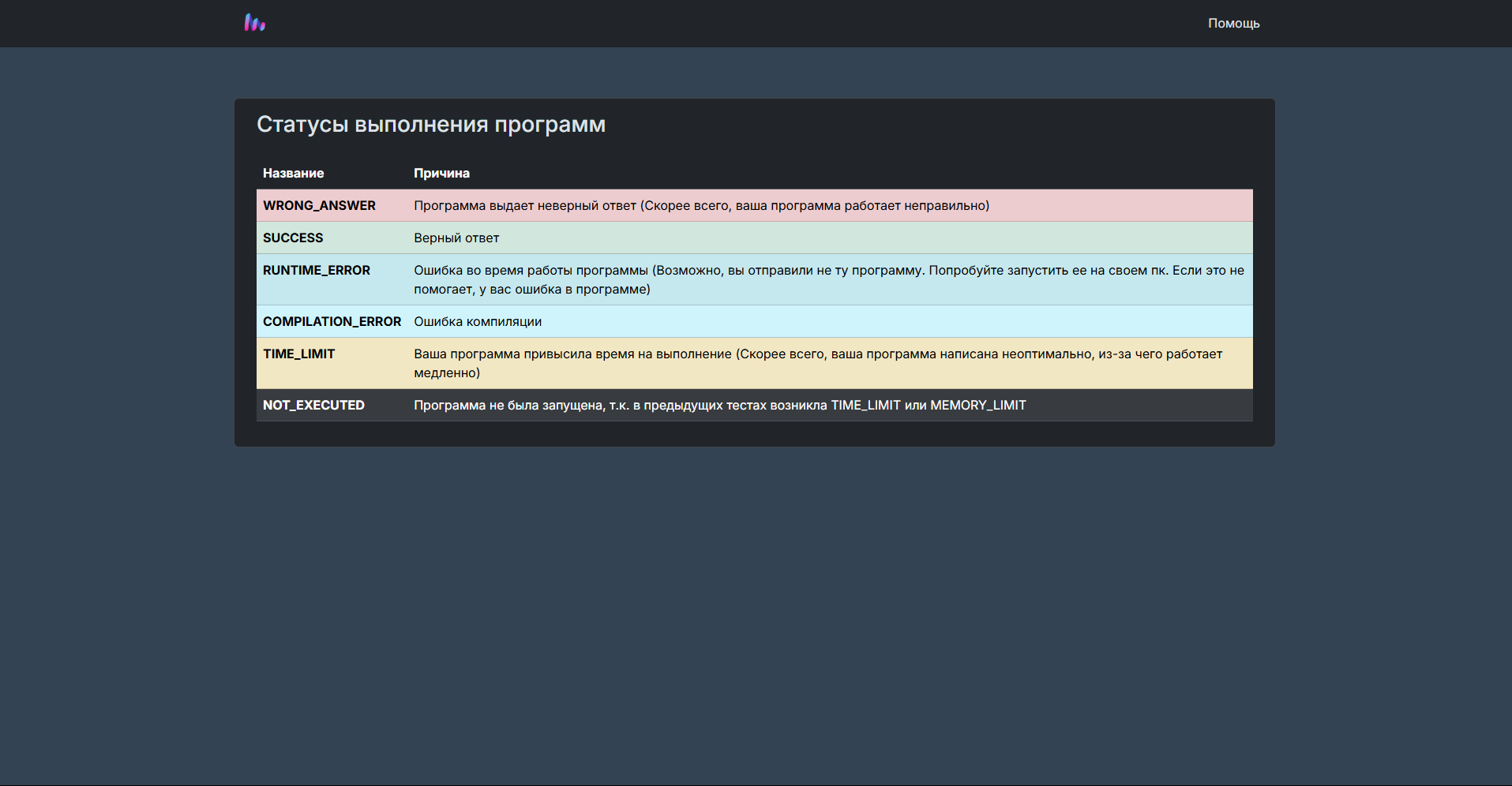The width and height of the screenshot is (1512, 786).
Task: Click the colorful site logo icon
Action: (254, 23)
